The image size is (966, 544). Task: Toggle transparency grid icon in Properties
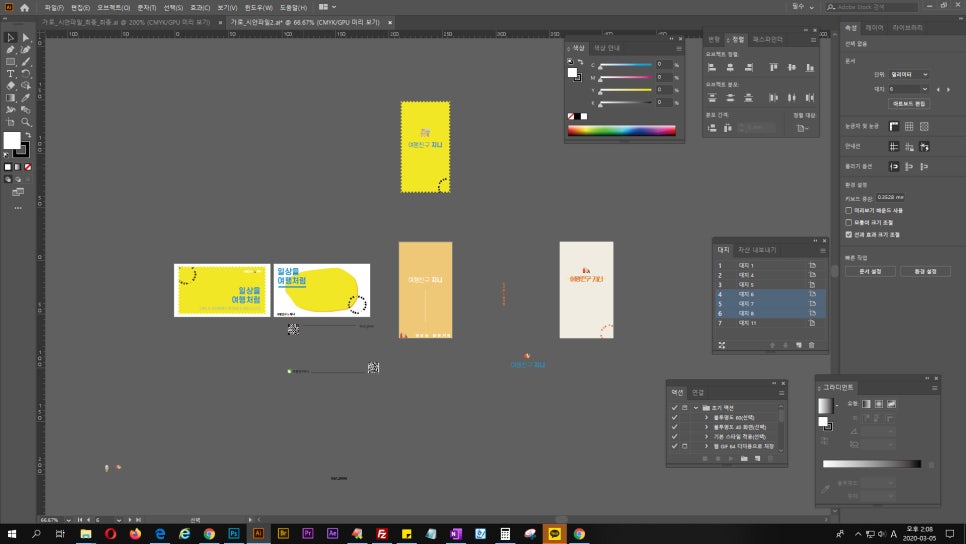click(924, 126)
